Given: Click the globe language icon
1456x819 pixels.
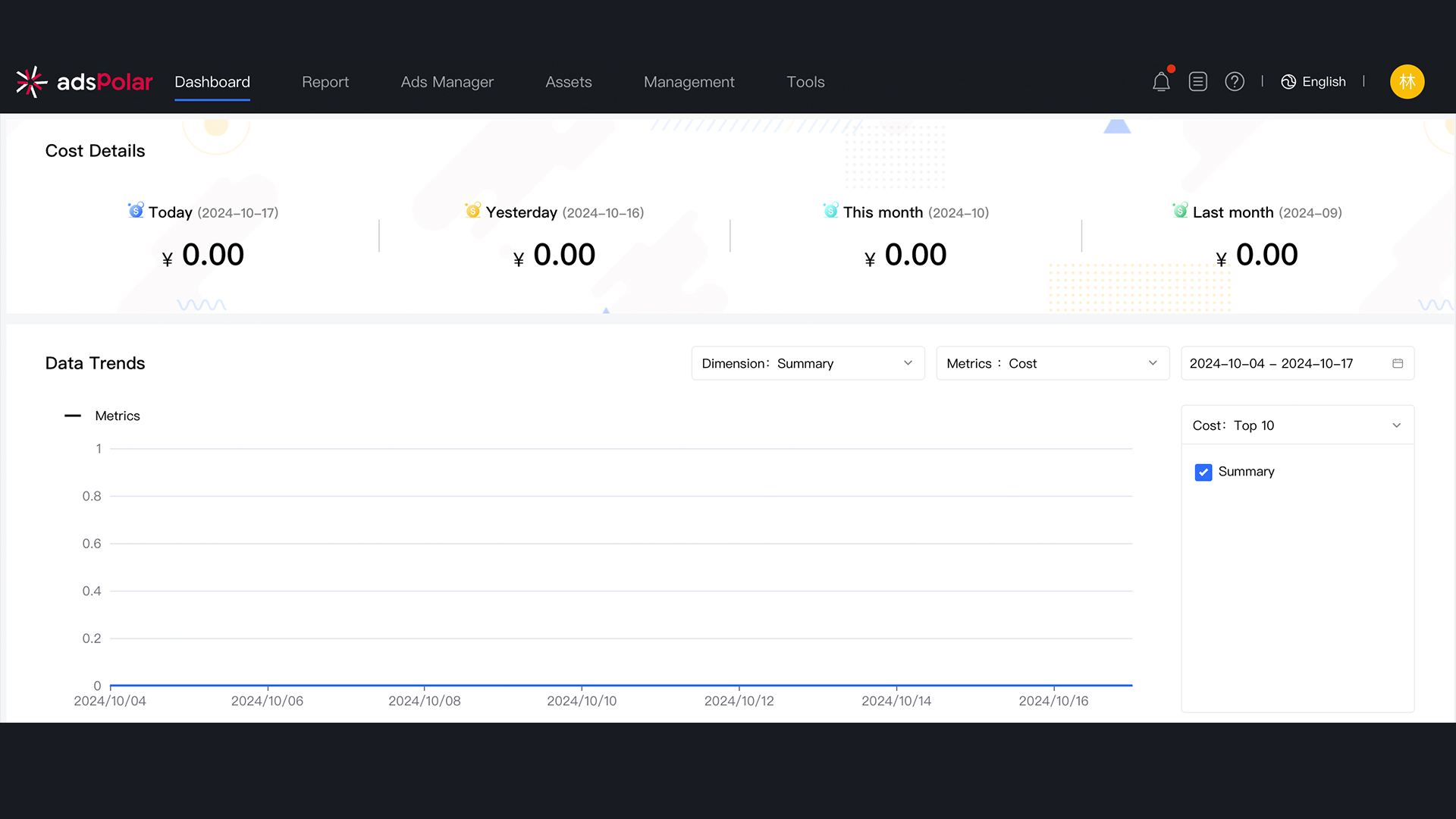Looking at the screenshot, I should click(x=1288, y=82).
